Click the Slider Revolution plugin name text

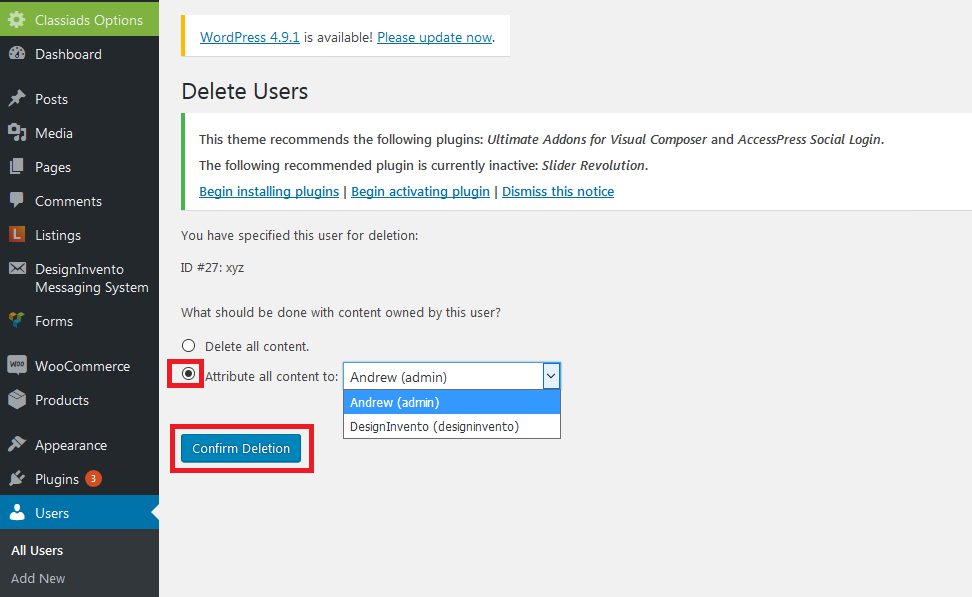coord(593,166)
